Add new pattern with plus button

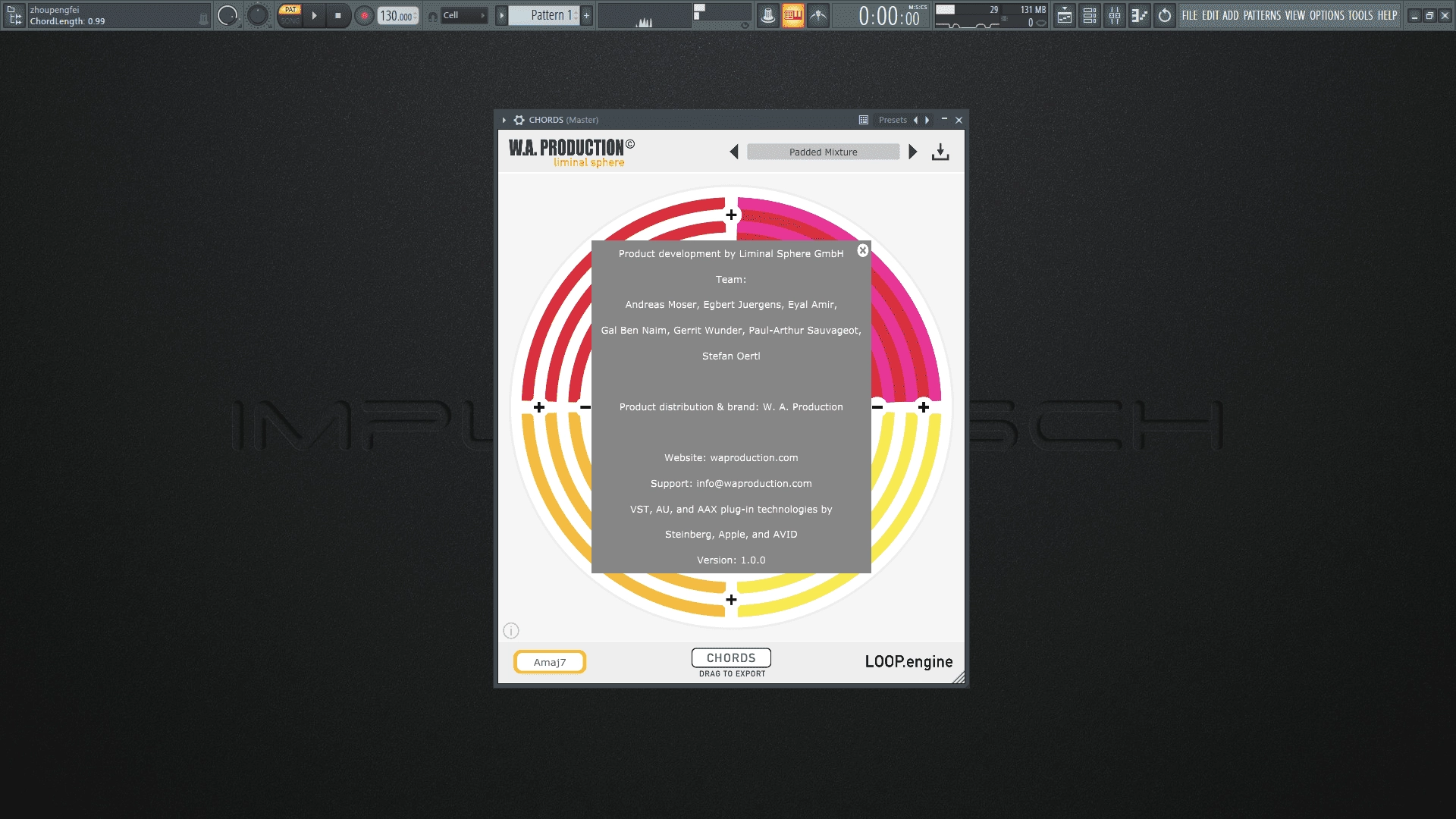pos(586,15)
